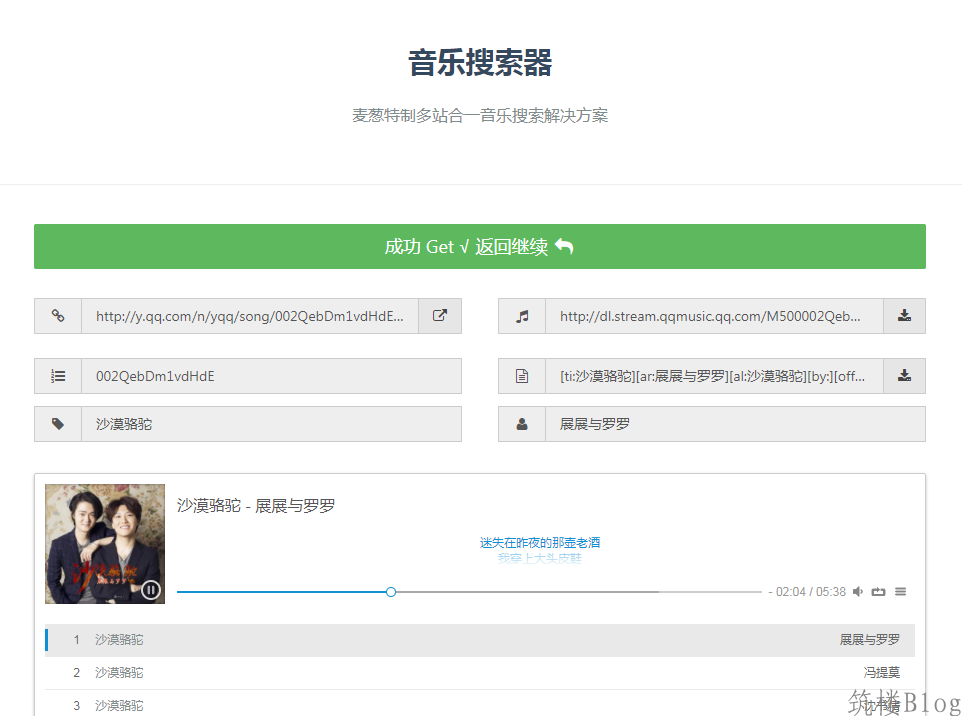
Task: Mute the player volume
Action: (x=858, y=592)
